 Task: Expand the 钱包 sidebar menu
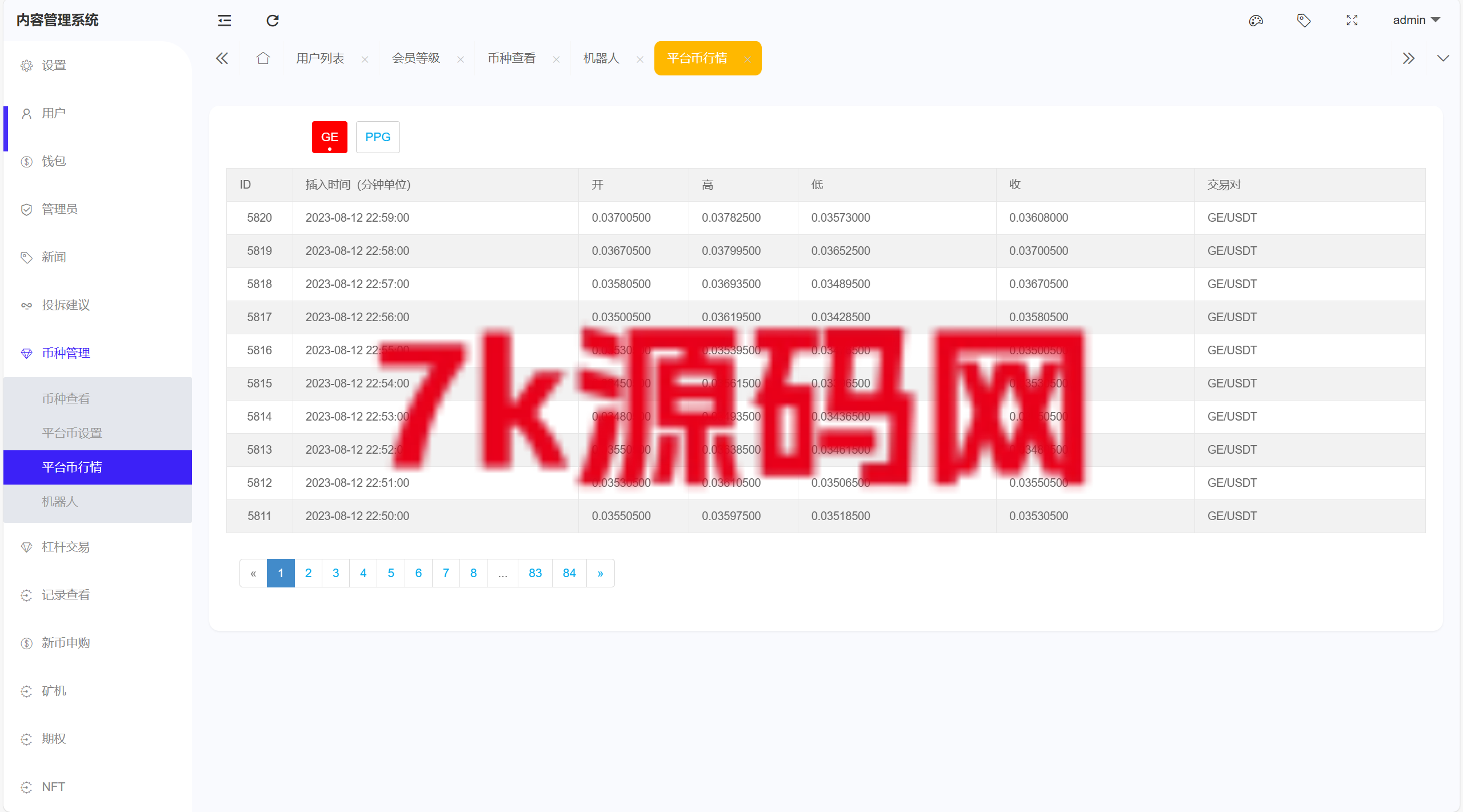click(98, 161)
